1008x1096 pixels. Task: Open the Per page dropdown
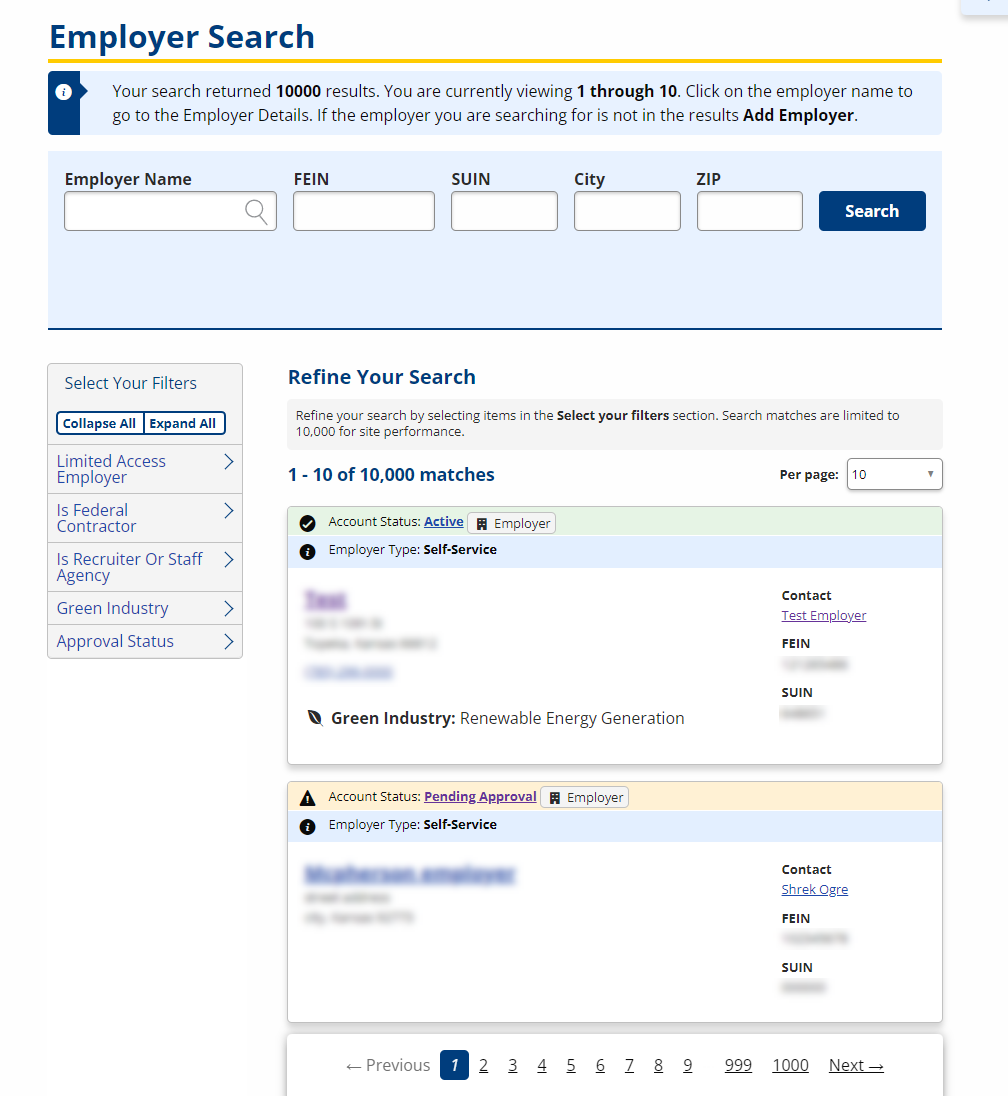(894, 474)
